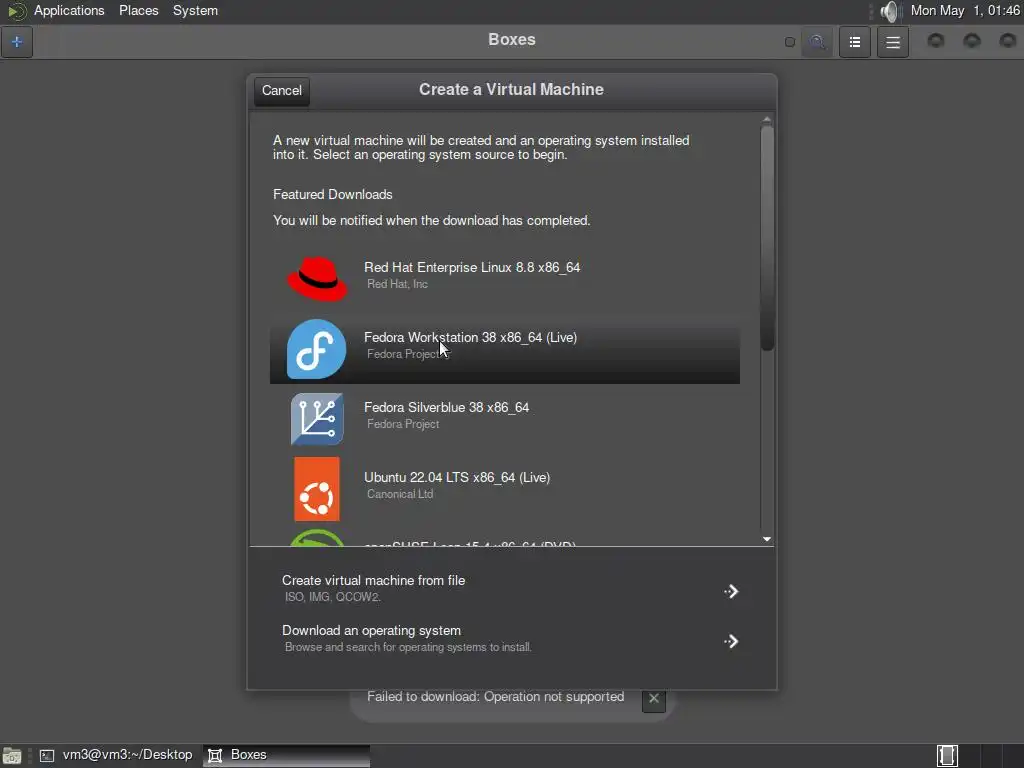Select Create virtual machine from file
Viewport: 1024px width, 768px height.
coord(511,588)
